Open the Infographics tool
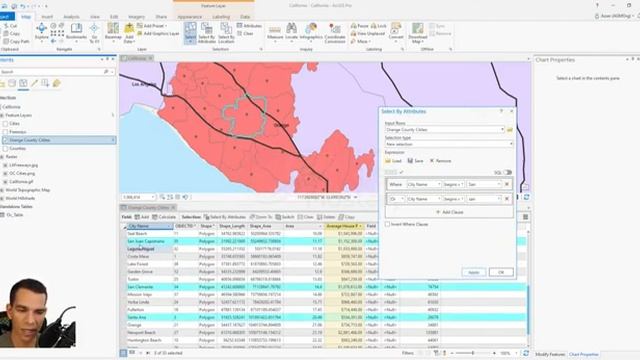 pos(311,32)
